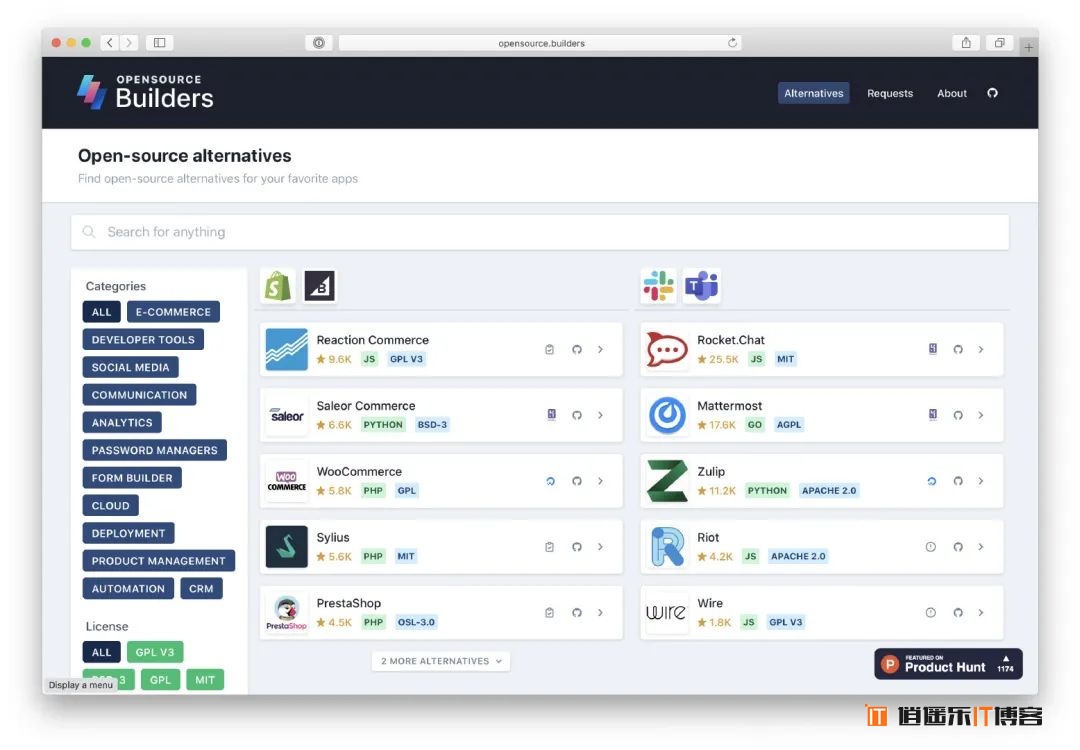Open Rocket.Chat GitHub repository icon
1080x750 pixels.
tap(957, 350)
